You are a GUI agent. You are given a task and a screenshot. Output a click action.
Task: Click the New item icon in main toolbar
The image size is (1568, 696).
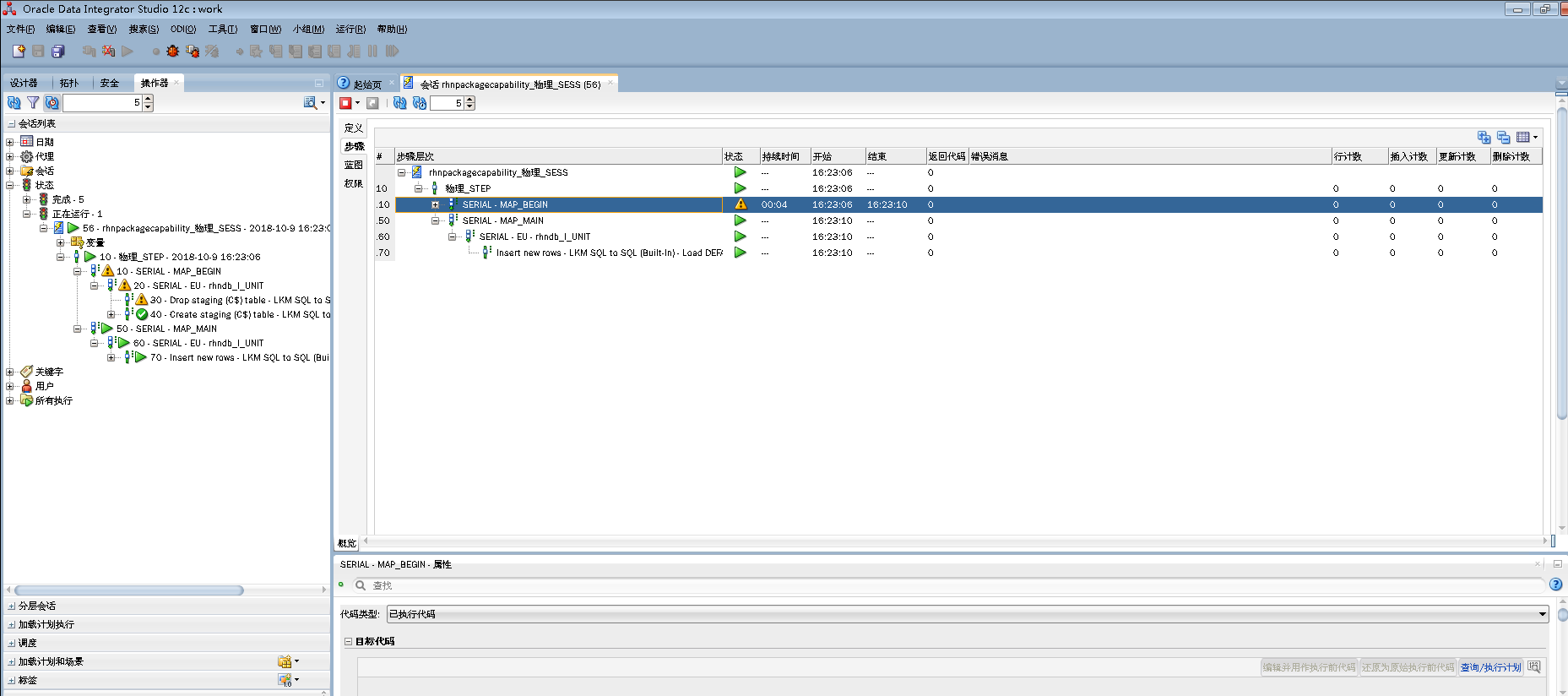point(19,52)
